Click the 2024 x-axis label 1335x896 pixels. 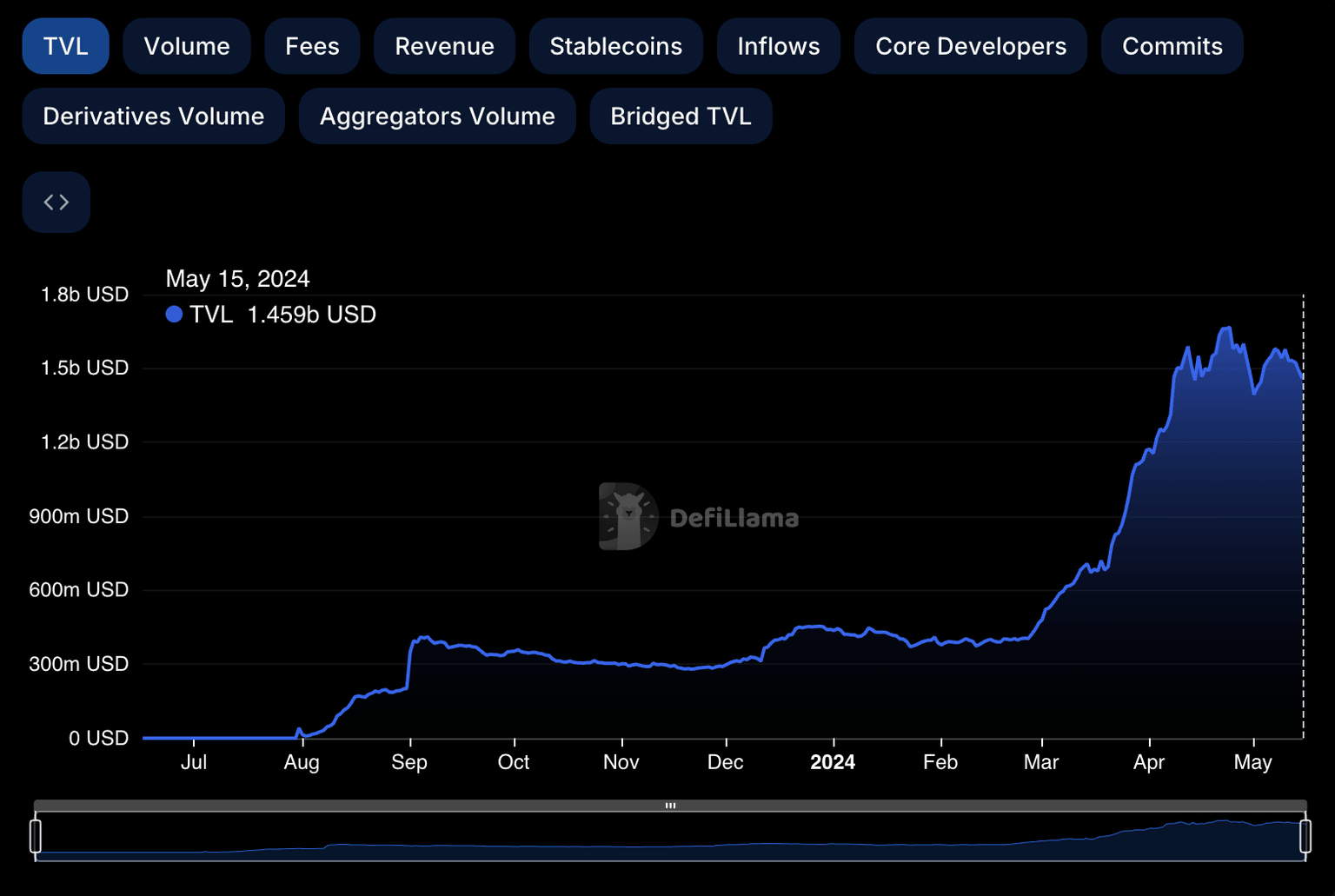832,762
